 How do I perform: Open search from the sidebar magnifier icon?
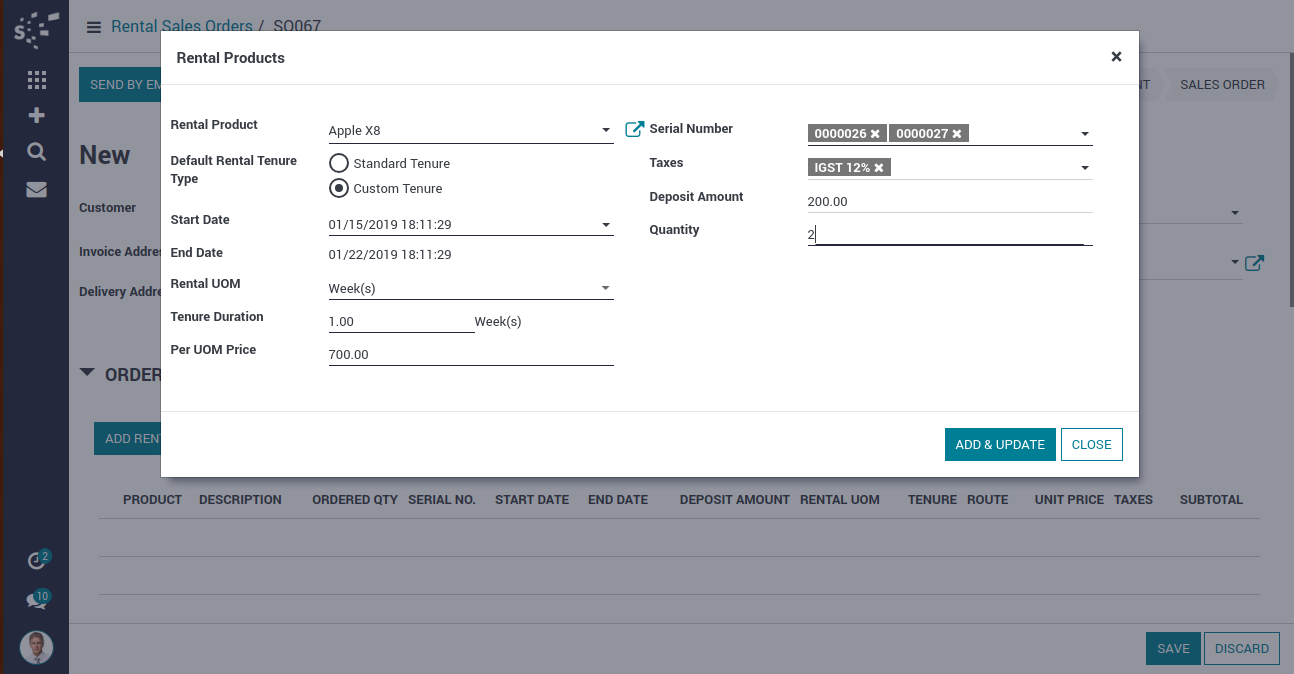coord(37,152)
